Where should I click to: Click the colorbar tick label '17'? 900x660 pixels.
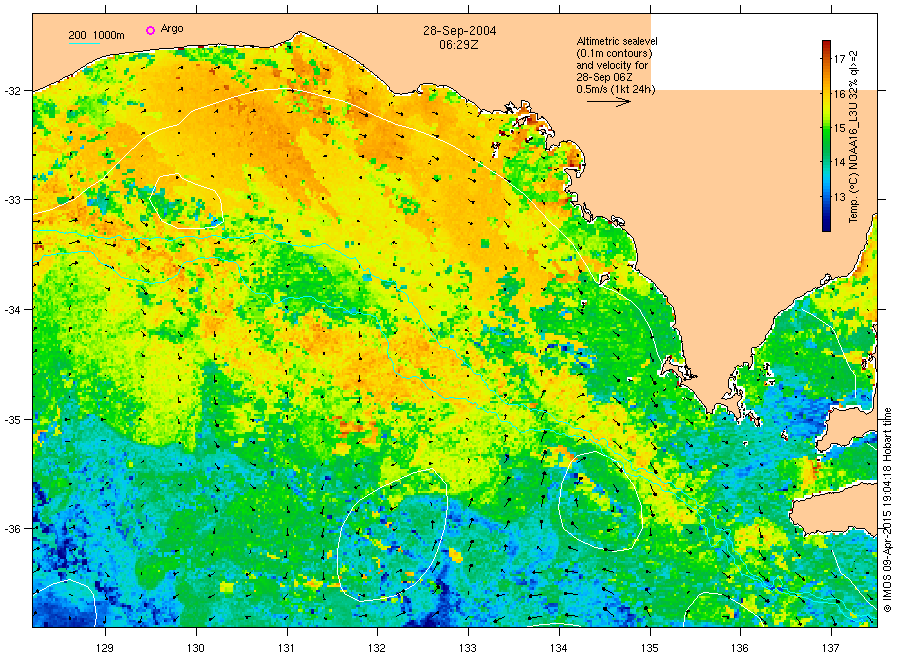tap(839, 59)
